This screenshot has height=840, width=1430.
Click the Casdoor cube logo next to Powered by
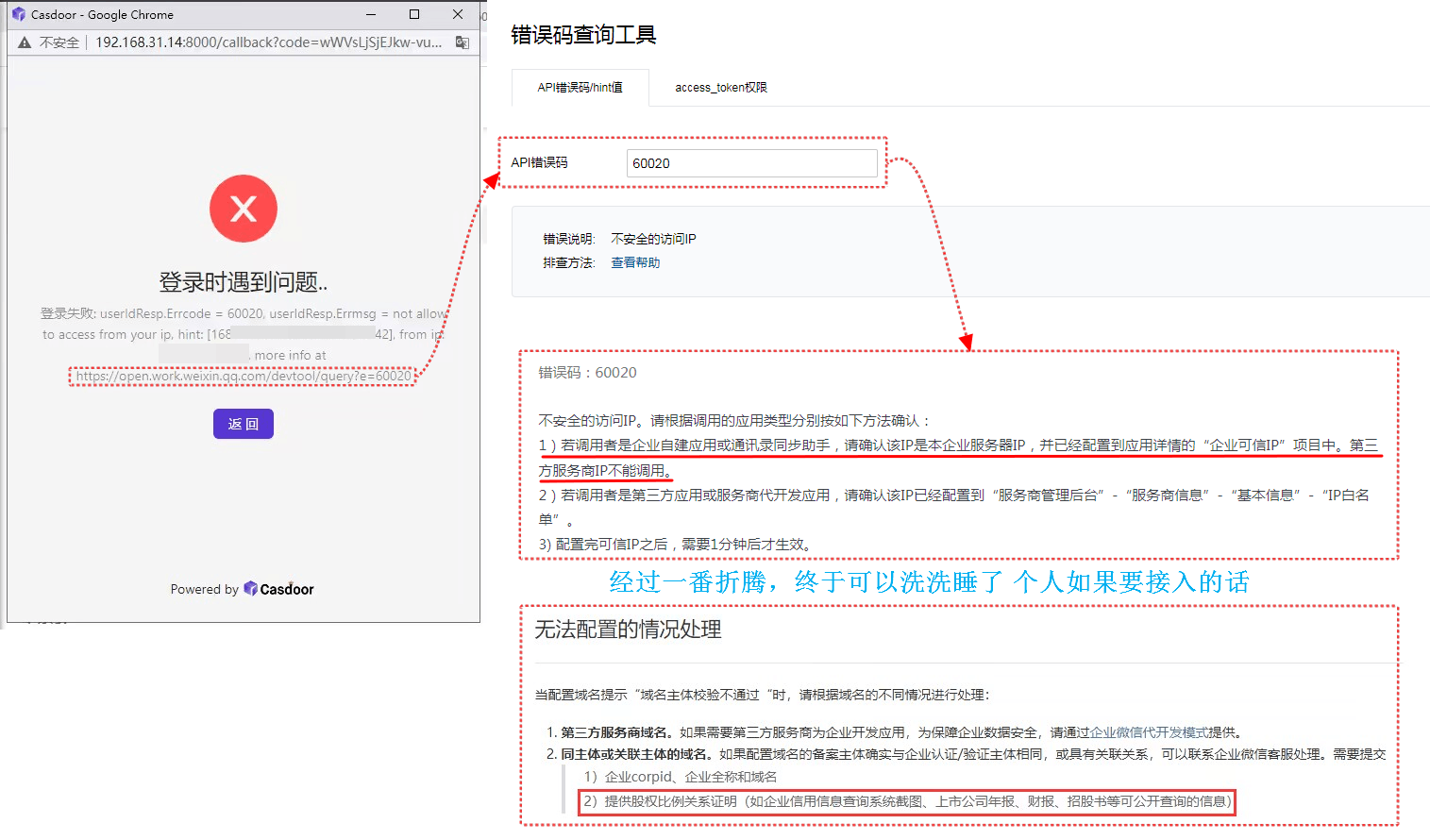coord(247,588)
